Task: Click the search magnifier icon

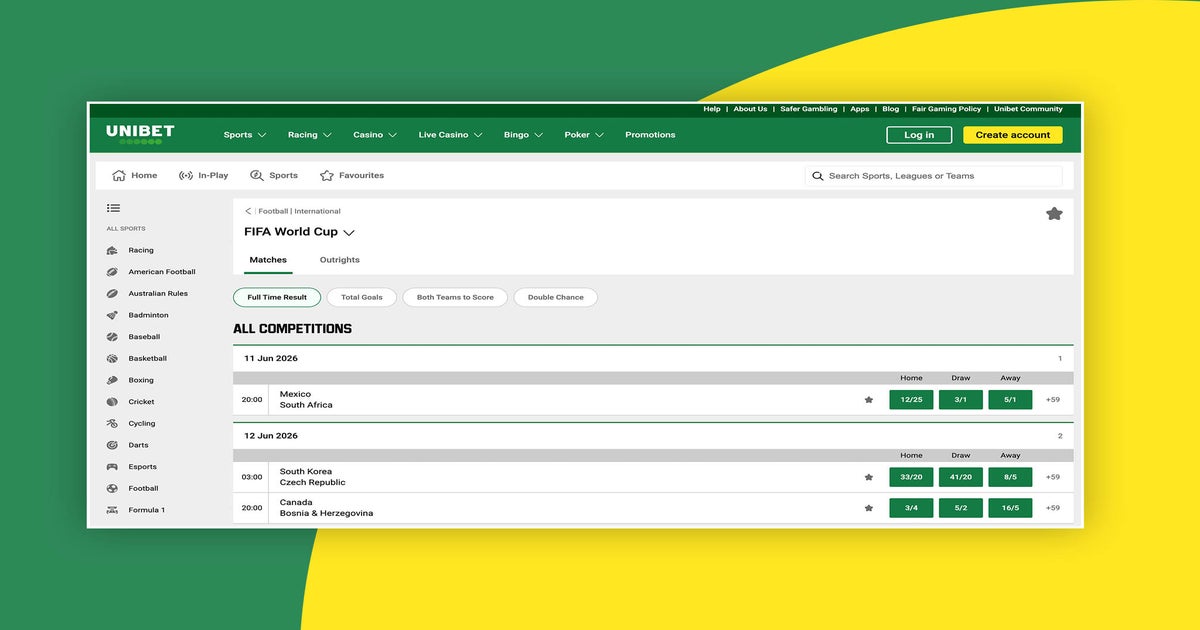Action: coord(818,176)
